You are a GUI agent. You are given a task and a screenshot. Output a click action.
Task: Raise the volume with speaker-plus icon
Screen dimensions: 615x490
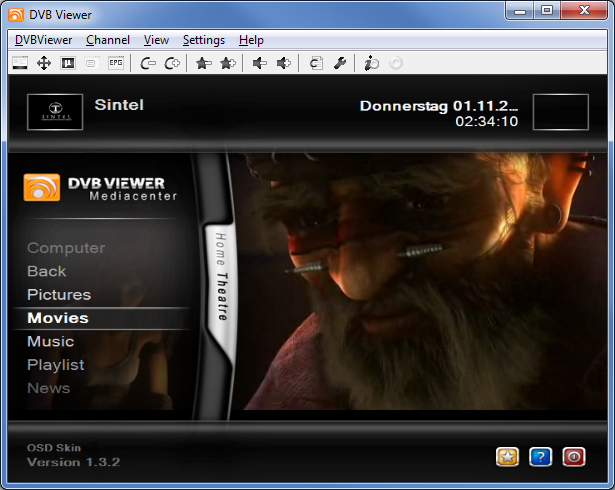284,63
